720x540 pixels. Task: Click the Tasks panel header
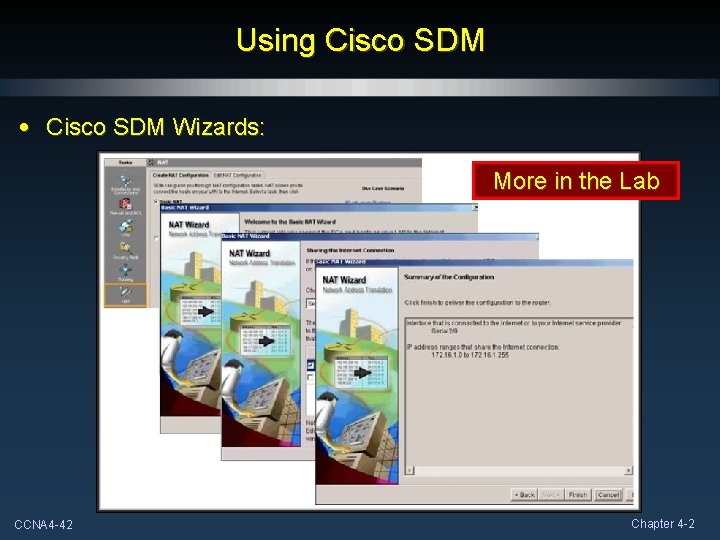(x=125, y=163)
